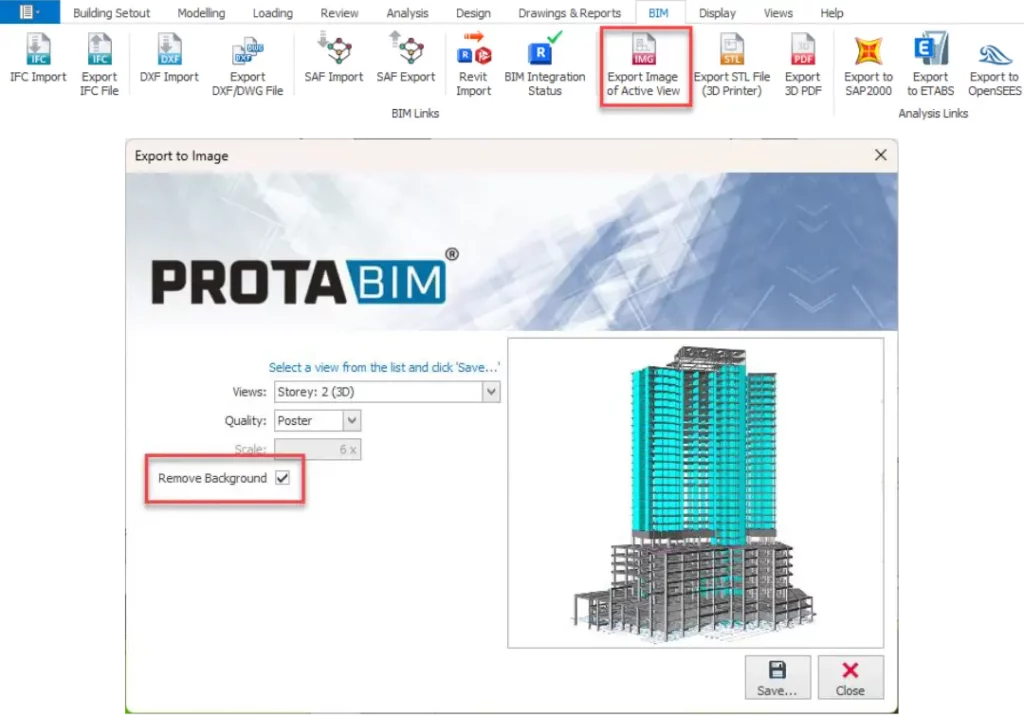Launch SAF Export
This screenshot has height=717, width=1024.
point(406,59)
